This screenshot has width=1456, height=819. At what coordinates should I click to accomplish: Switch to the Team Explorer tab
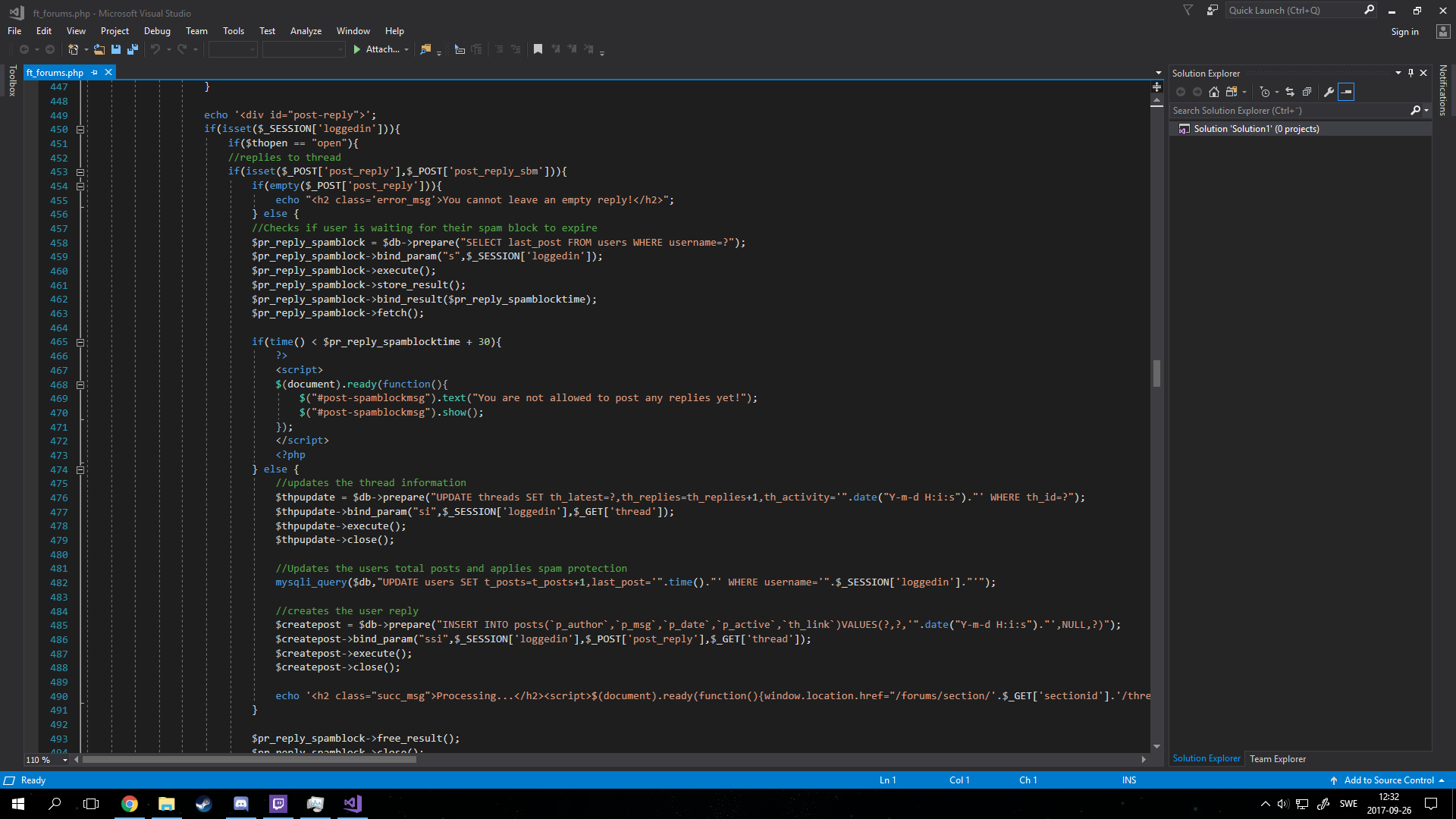pyautogui.click(x=1277, y=758)
